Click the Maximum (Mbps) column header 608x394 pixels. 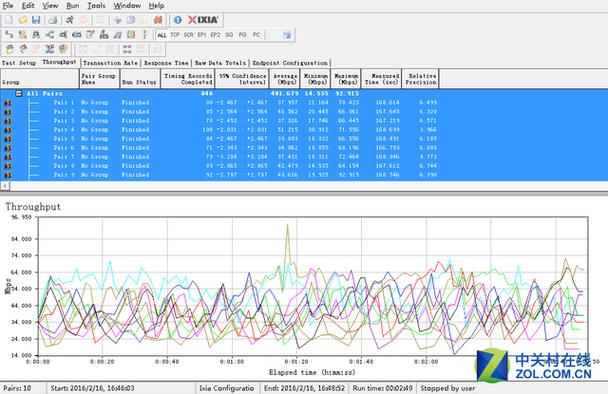pos(346,79)
